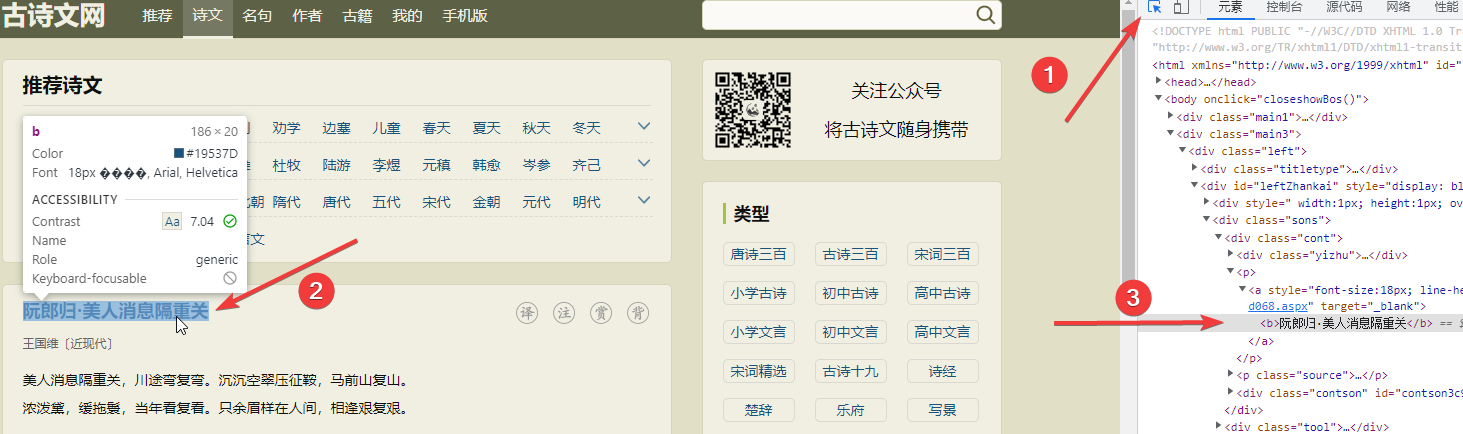
Task: Expand the row ending with 冬天
Action: click(644, 127)
